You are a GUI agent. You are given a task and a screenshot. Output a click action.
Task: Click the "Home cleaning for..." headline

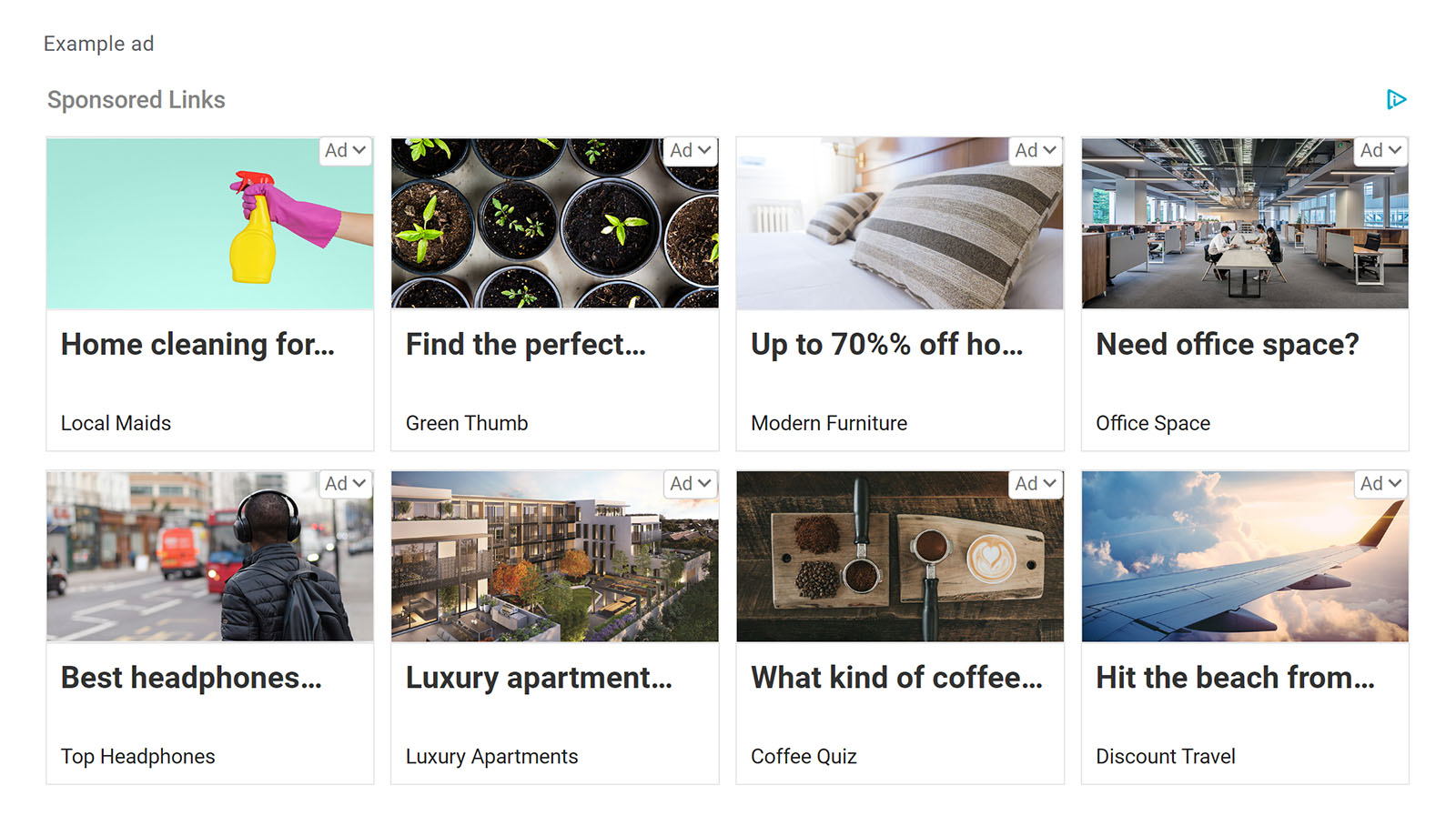pyautogui.click(x=197, y=345)
